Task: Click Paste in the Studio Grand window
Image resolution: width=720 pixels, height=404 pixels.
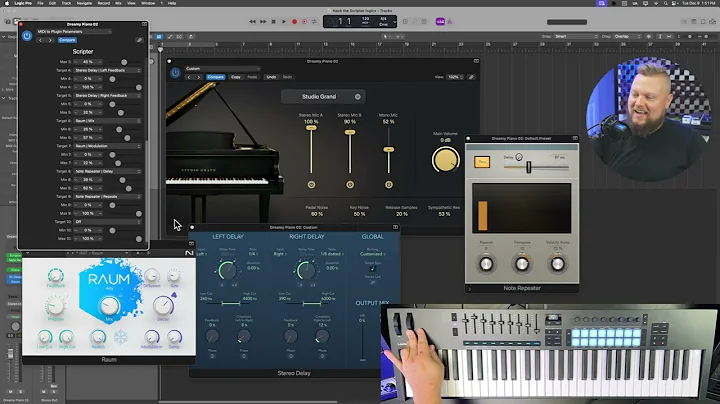Action: point(252,77)
